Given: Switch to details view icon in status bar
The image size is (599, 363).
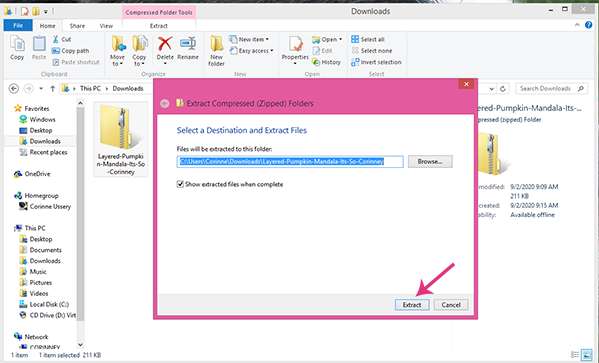Looking at the screenshot, I should tap(575, 355).
